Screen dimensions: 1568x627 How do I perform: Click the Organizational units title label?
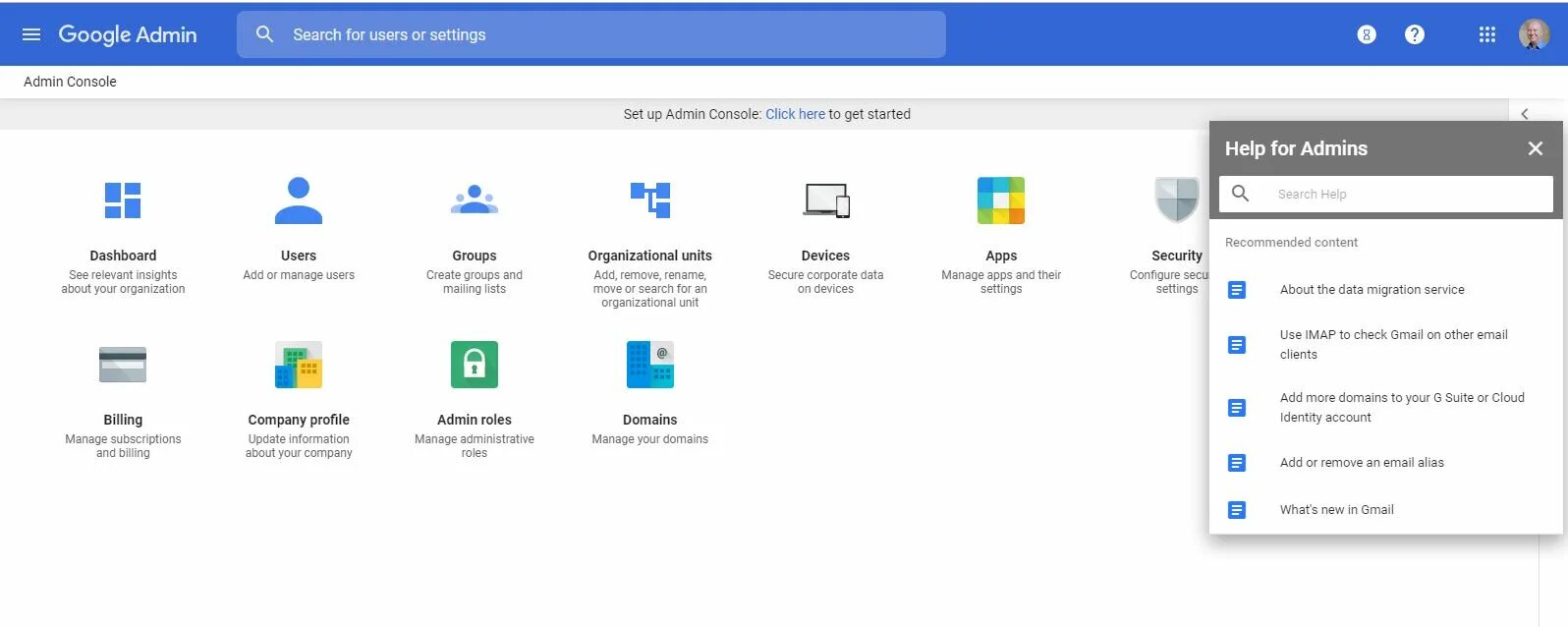click(650, 256)
